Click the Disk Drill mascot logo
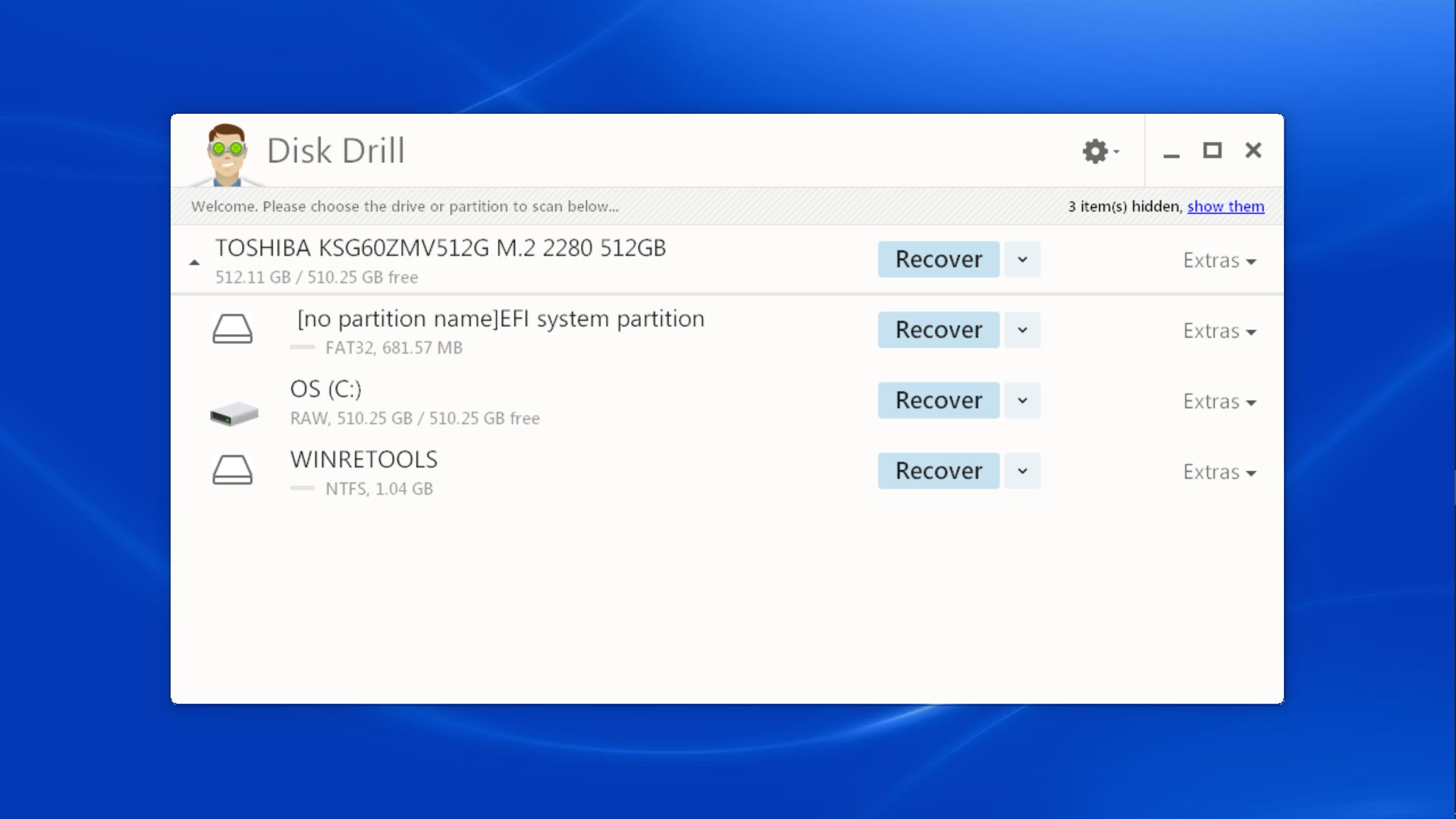 [x=227, y=155]
